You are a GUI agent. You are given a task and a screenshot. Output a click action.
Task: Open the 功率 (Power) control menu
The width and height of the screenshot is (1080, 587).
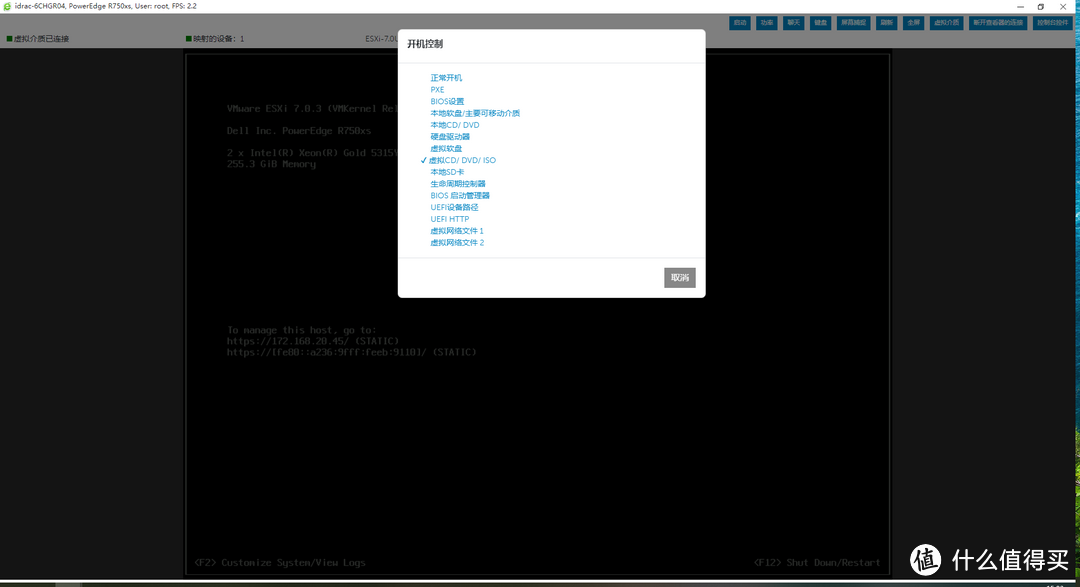point(767,22)
